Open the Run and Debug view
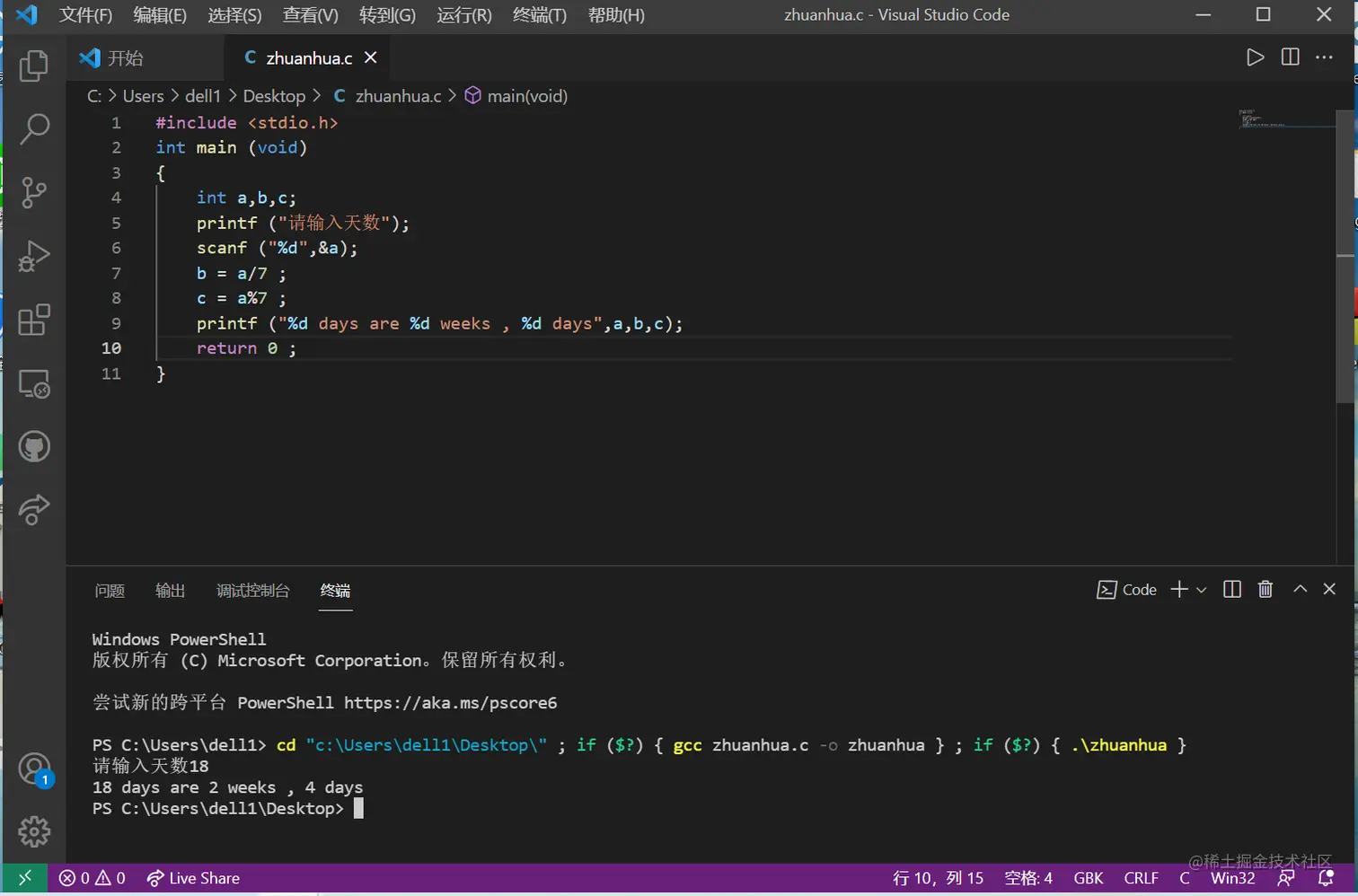The width and height of the screenshot is (1358, 896). click(x=34, y=257)
